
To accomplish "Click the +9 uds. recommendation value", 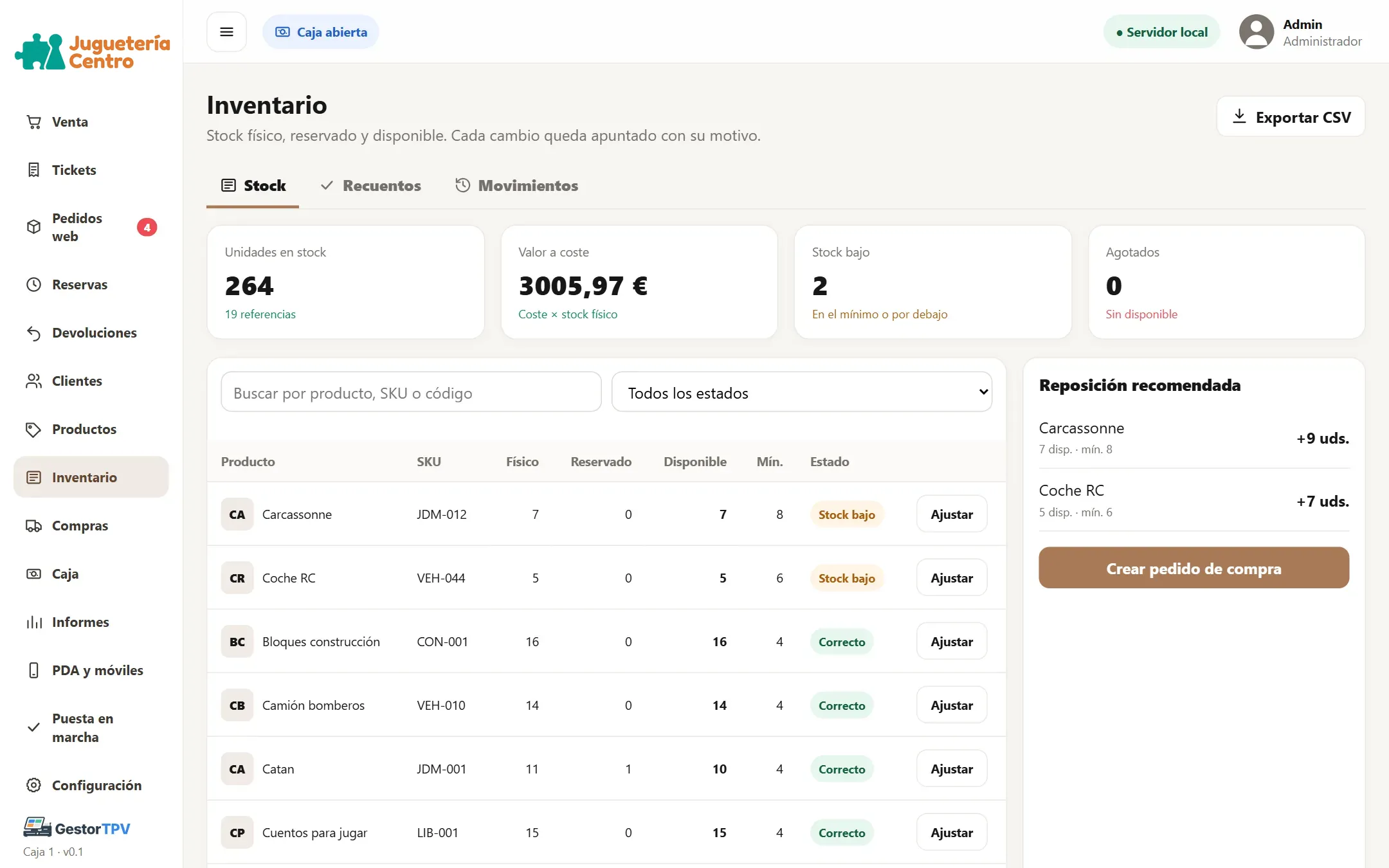I will pos(1322,438).
